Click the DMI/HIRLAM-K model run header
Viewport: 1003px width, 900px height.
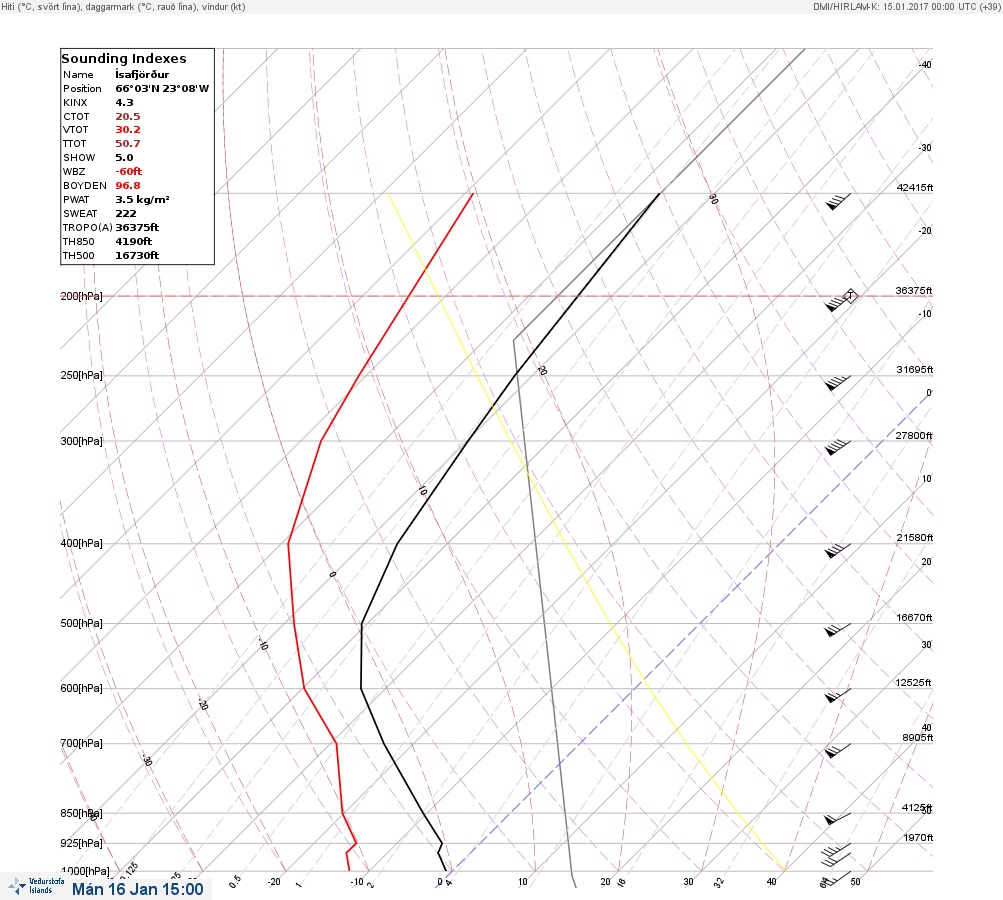906,6
